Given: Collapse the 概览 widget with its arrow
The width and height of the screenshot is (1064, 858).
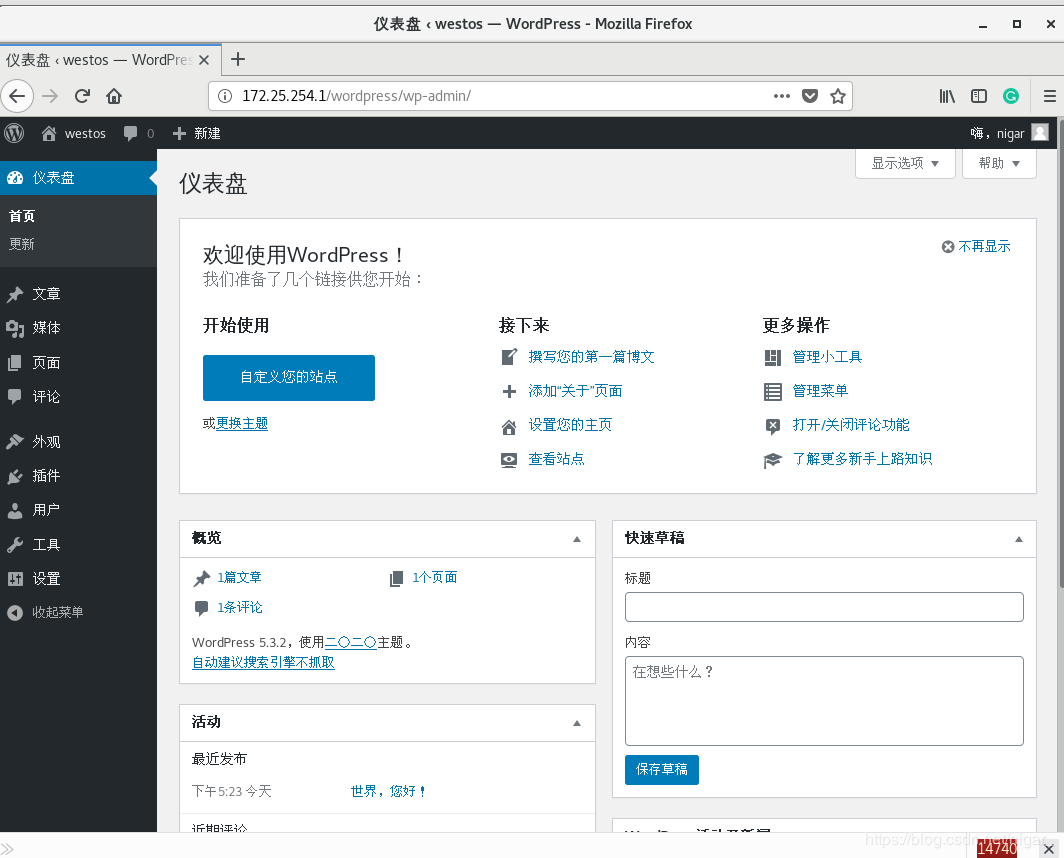Looking at the screenshot, I should click(x=577, y=539).
